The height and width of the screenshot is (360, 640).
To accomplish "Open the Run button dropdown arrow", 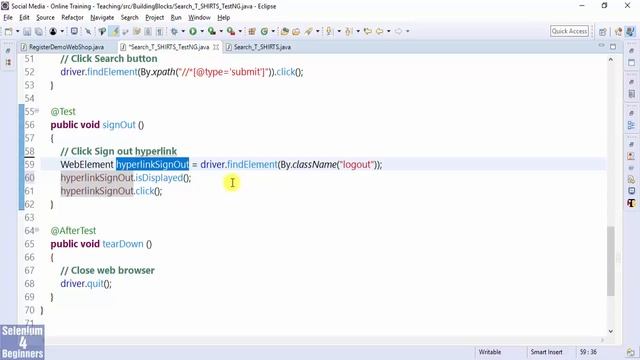I will (202, 31).
